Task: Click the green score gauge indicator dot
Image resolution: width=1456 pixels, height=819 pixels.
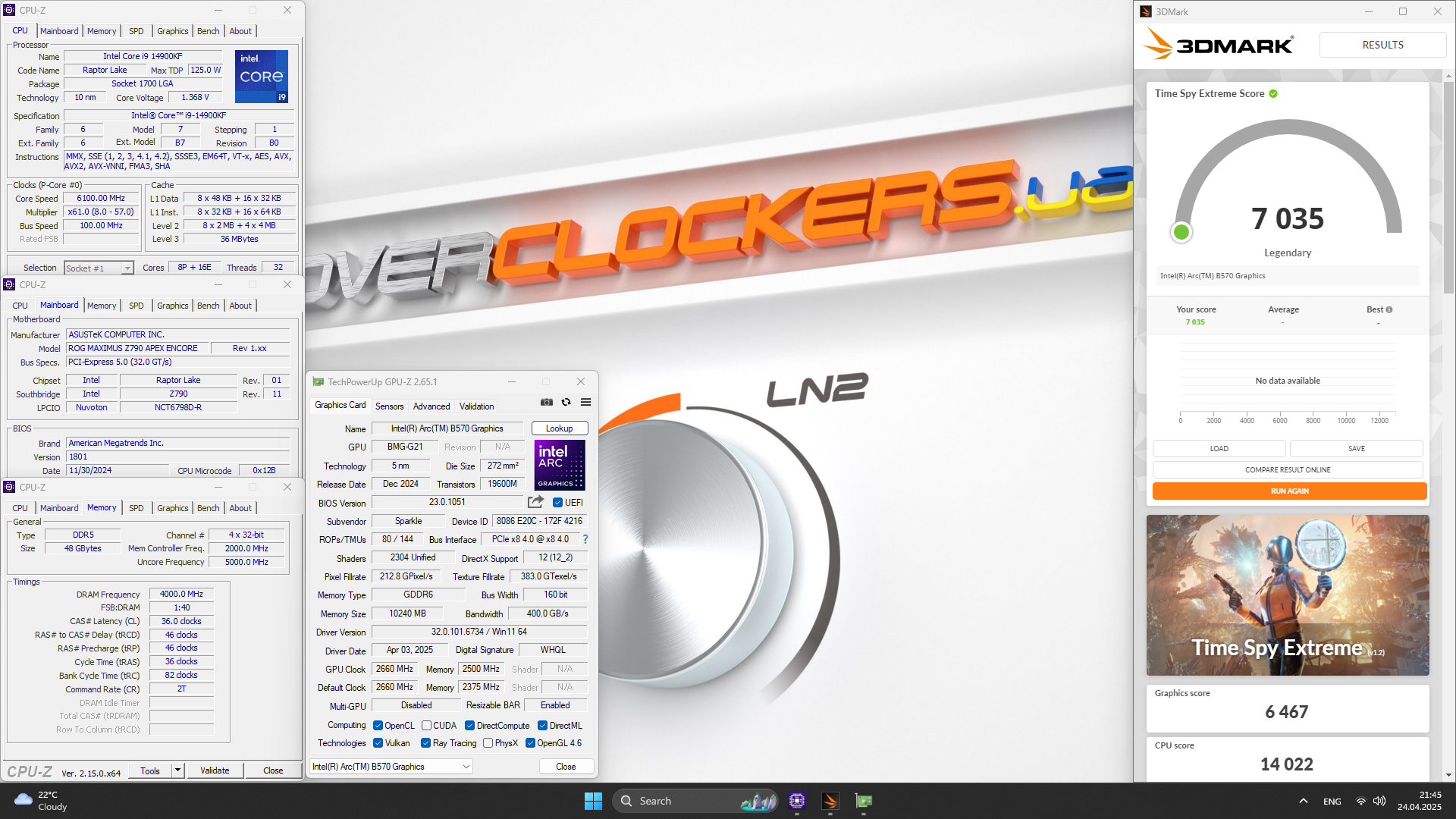Action: tap(1181, 233)
